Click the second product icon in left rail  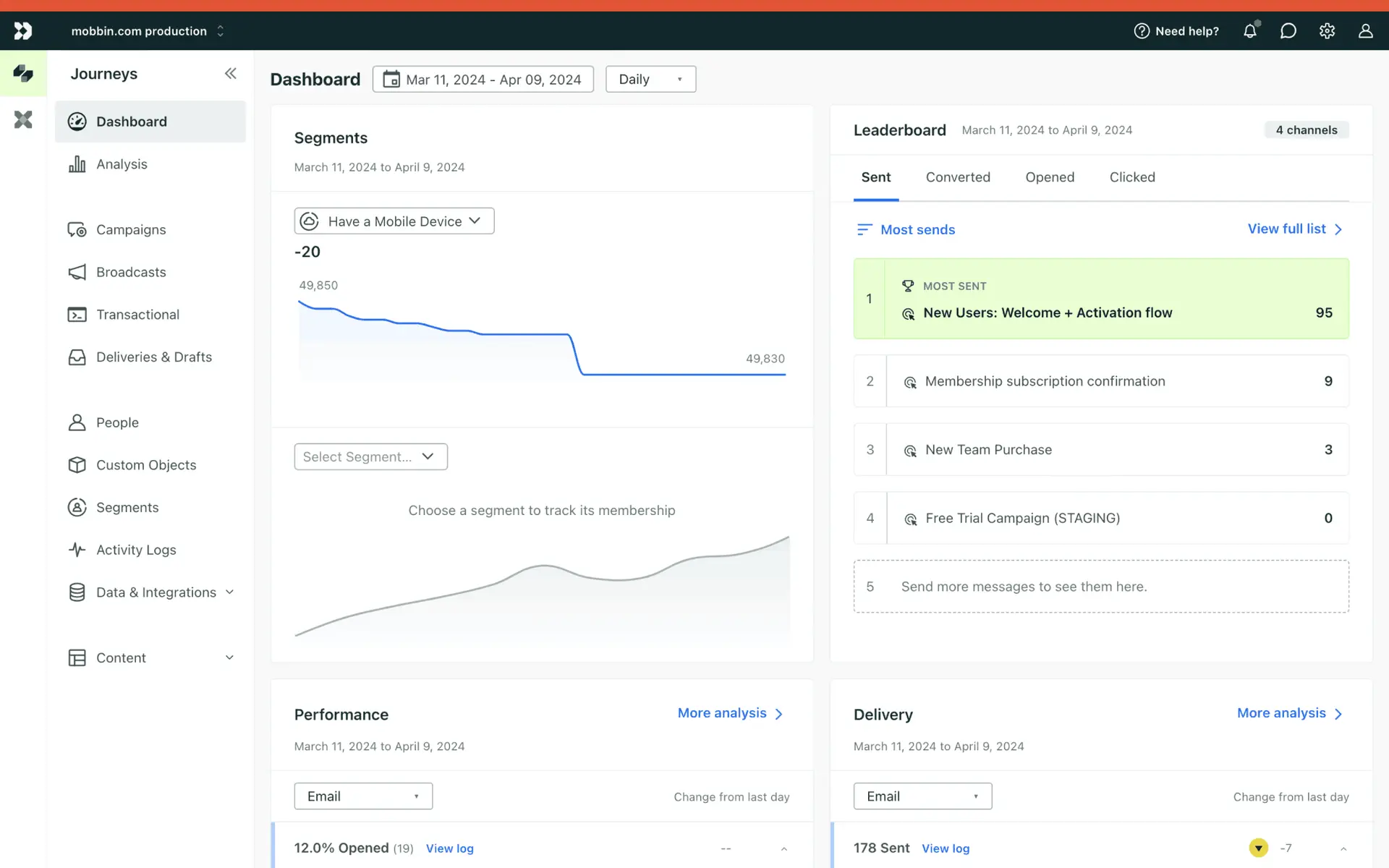[x=23, y=119]
